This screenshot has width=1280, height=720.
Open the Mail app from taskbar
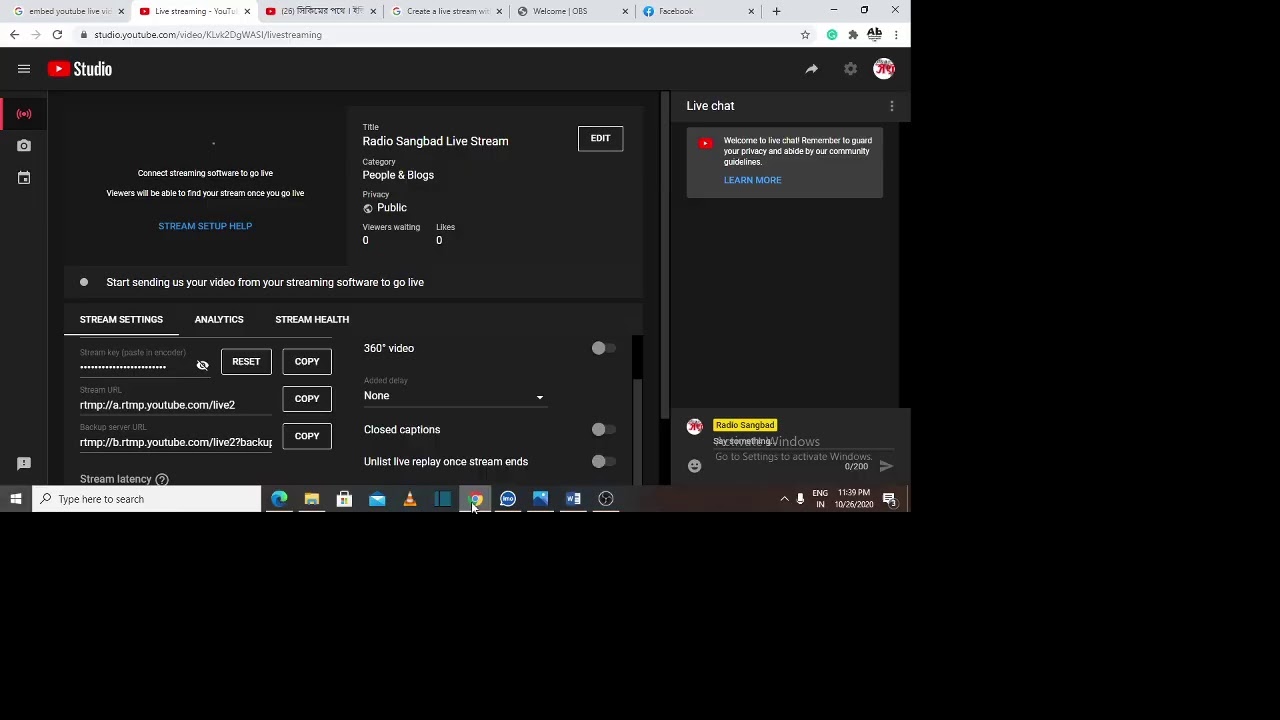(x=377, y=499)
